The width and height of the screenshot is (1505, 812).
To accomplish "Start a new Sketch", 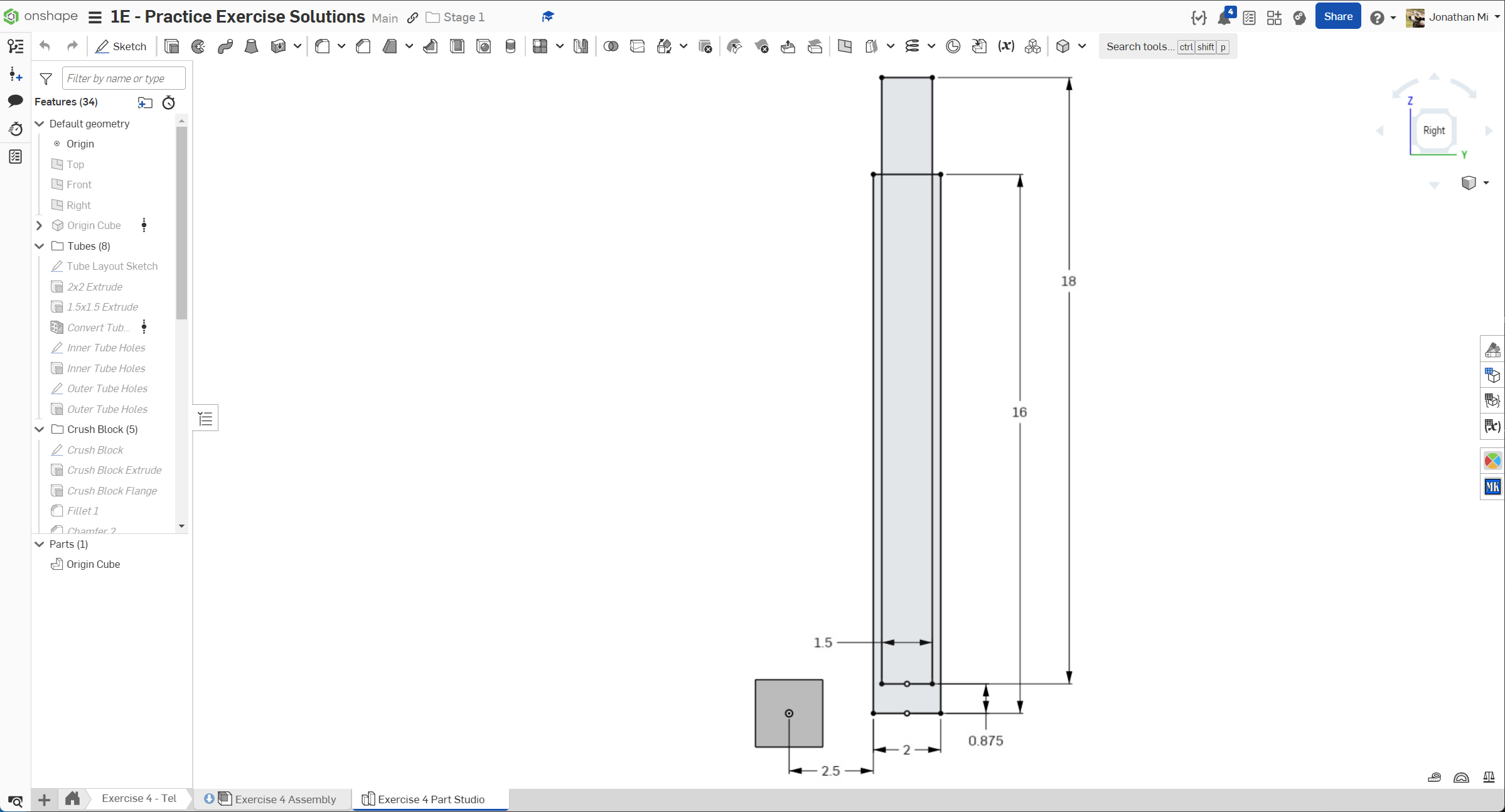I will point(121,46).
